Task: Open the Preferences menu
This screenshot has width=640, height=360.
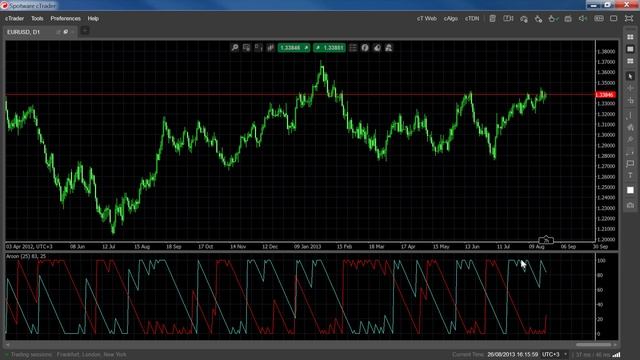Action: coord(65,18)
